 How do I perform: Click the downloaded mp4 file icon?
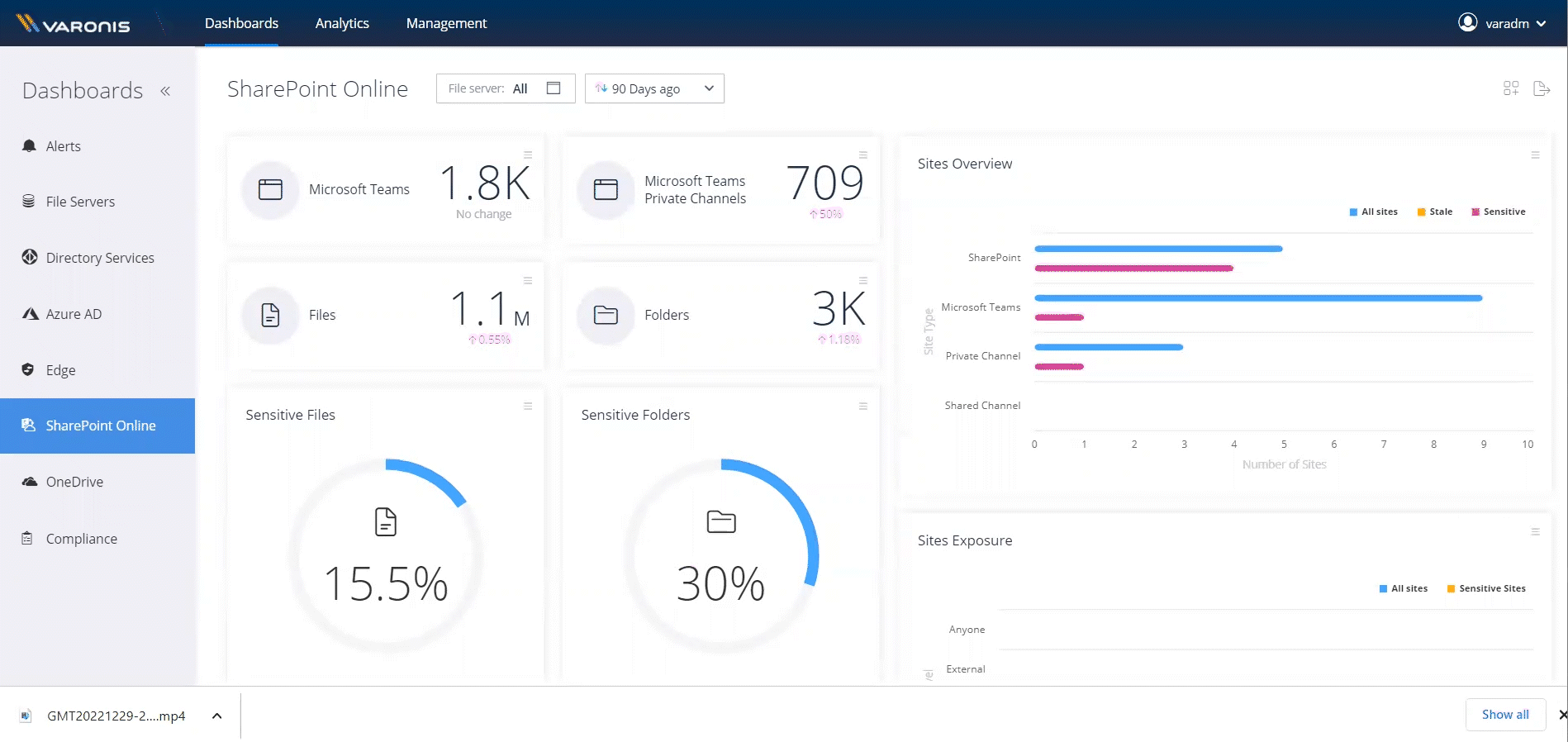pyautogui.click(x=26, y=716)
